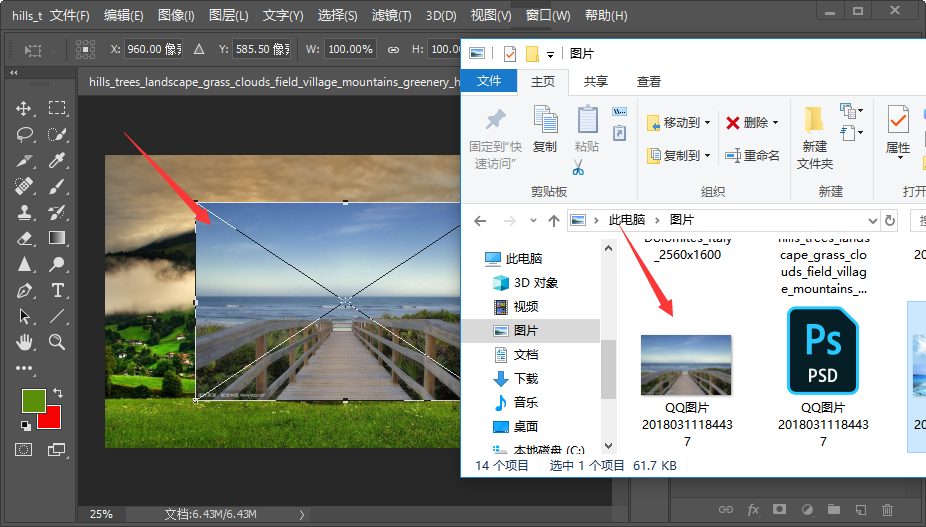Collapse the Photoshop tools panel double arrow
This screenshot has height=527, width=926.
point(14,73)
